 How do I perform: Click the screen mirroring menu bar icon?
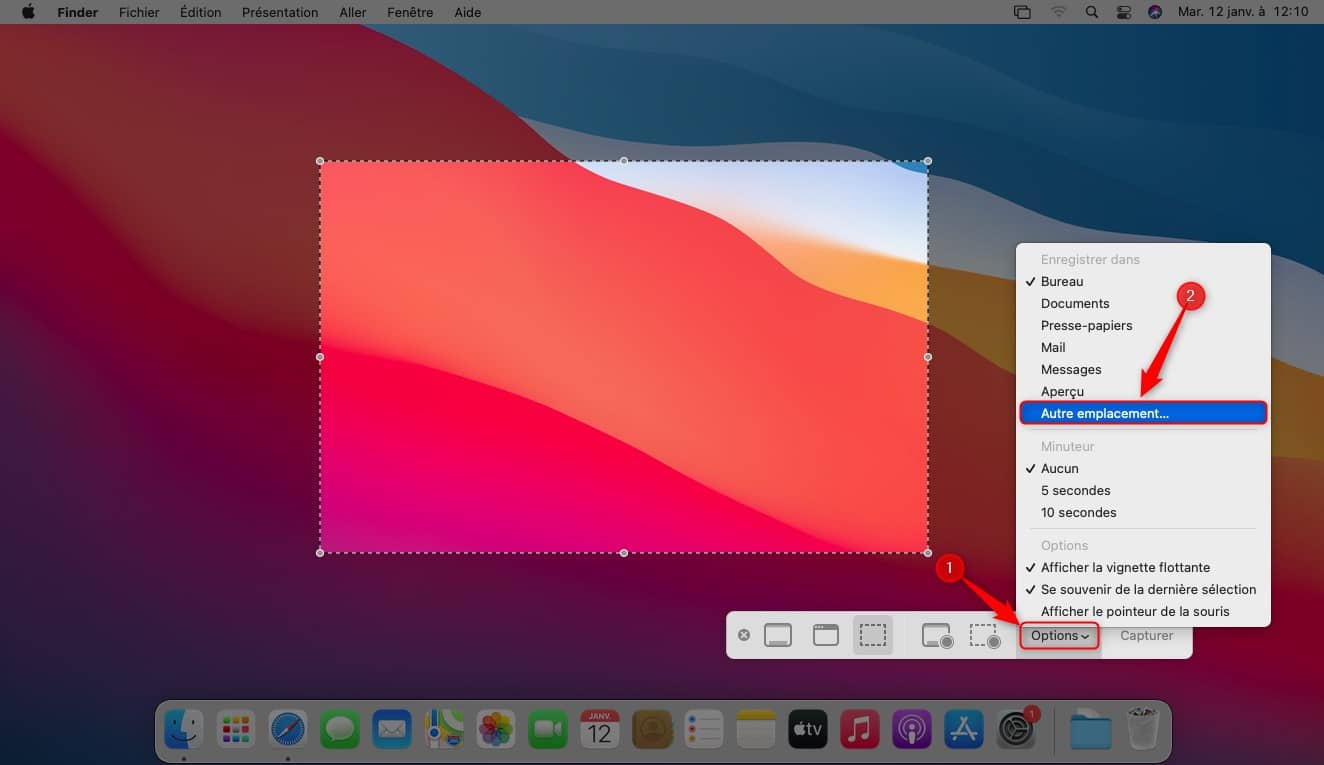(1022, 12)
